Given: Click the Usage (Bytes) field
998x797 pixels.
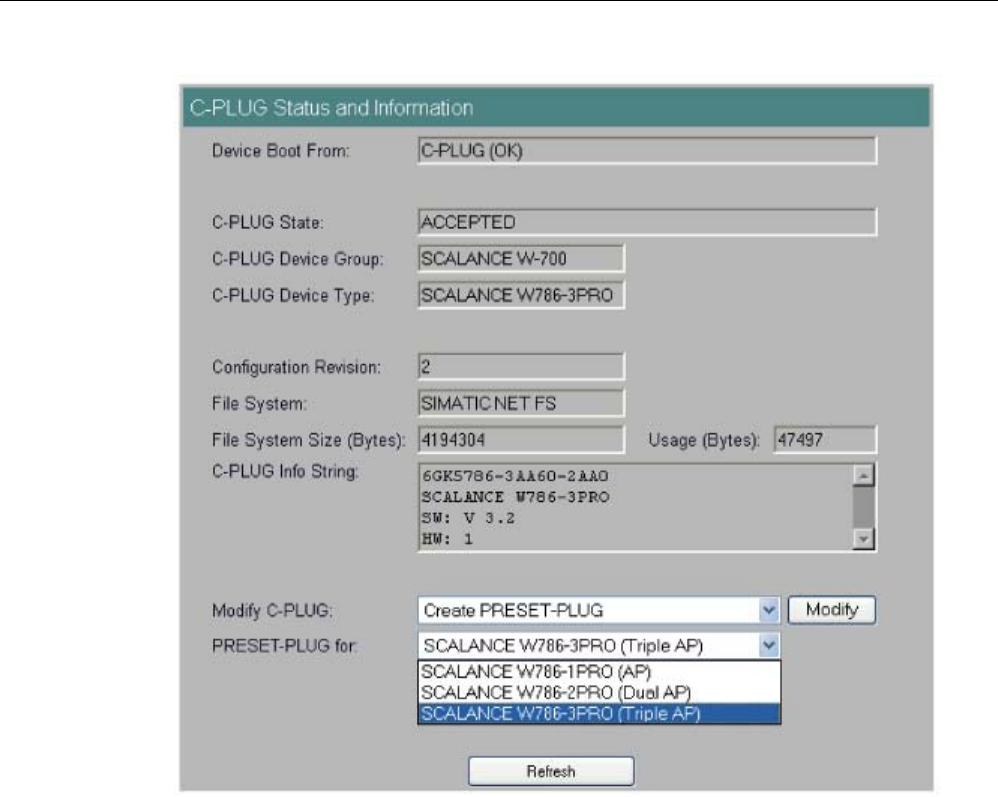Looking at the screenshot, I should pos(825,440).
